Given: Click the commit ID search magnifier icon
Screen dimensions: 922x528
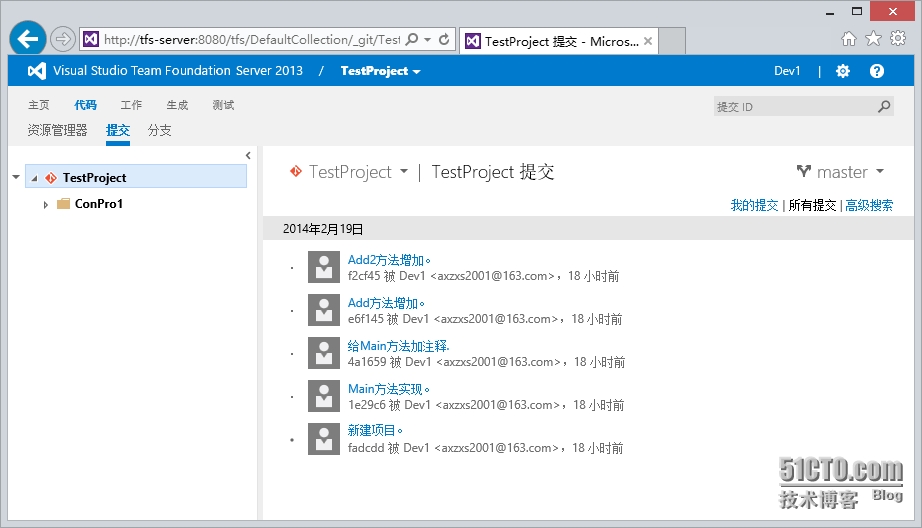Looking at the screenshot, I should tap(884, 106).
